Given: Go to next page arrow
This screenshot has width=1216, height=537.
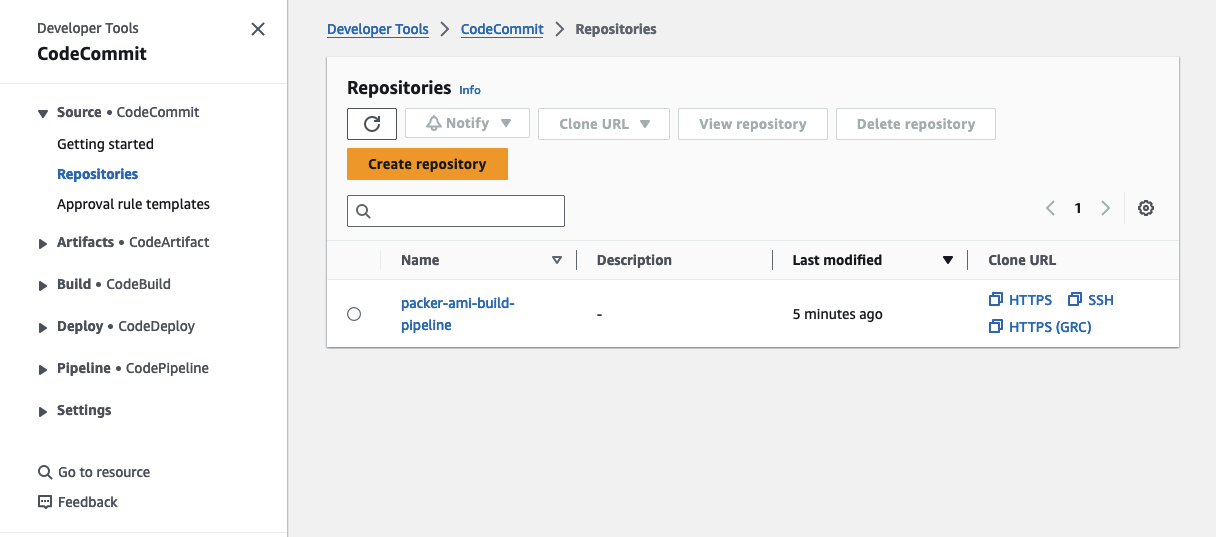Looking at the screenshot, I should coord(1105,209).
